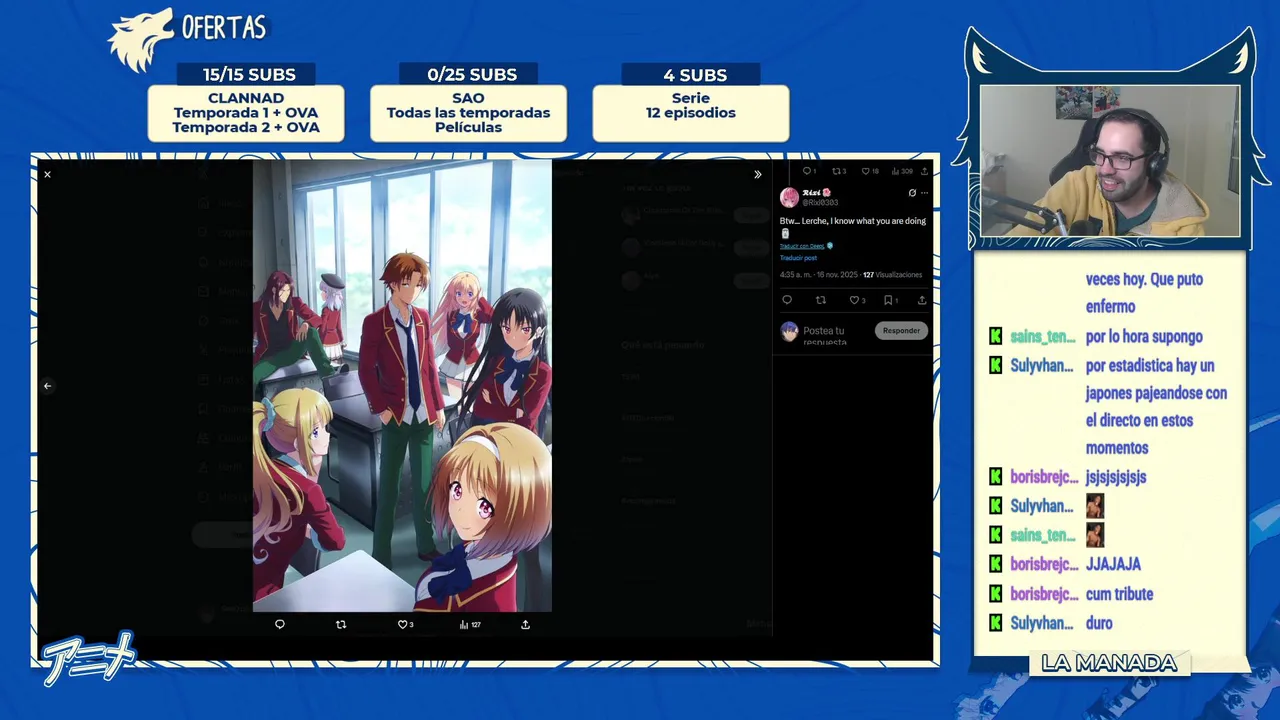This screenshot has width=1280, height=720.
Task: Click the 'LA MANADA' chat label
Action: pyautogui.click(x=1109, y=663)
